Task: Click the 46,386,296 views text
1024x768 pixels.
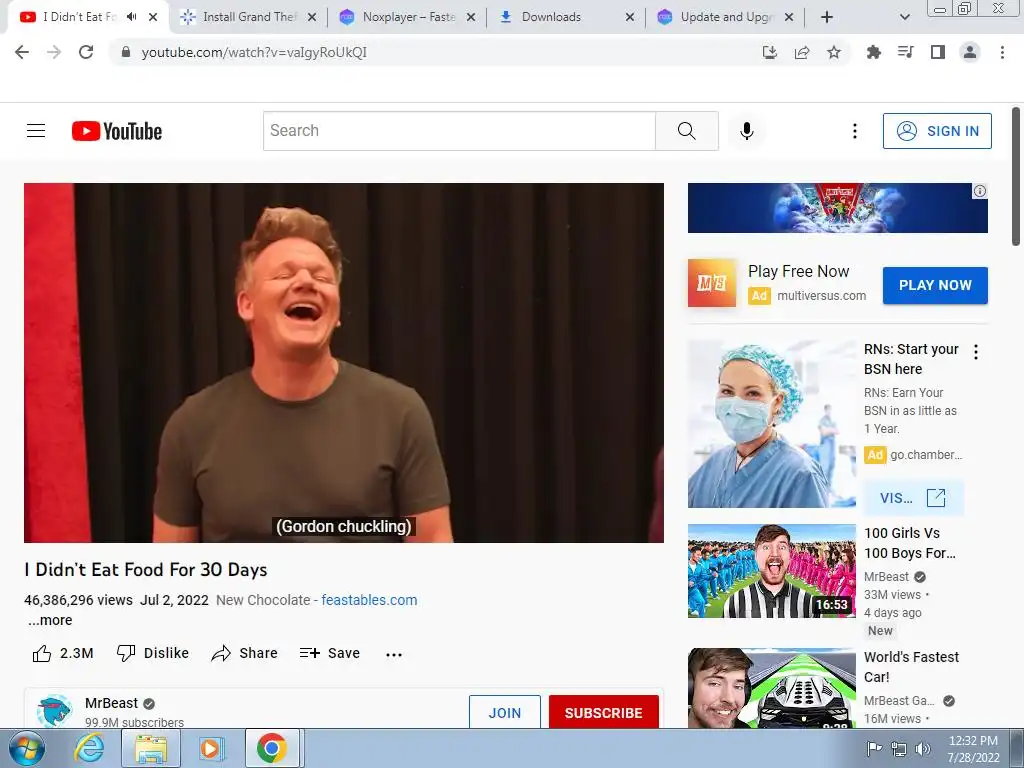Action: (x=78, y=600)
